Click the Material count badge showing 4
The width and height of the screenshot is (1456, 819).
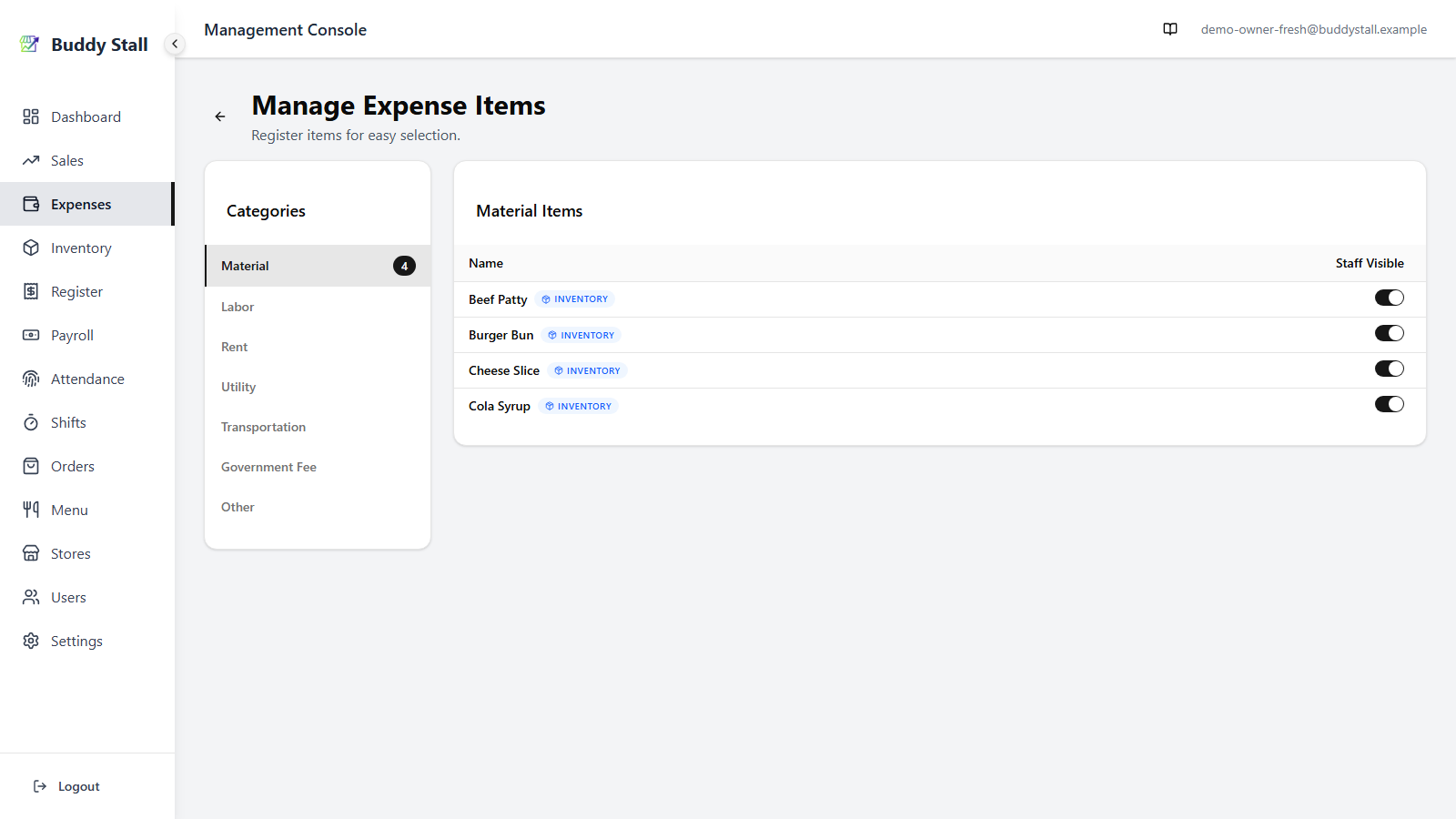coord(404,266)
